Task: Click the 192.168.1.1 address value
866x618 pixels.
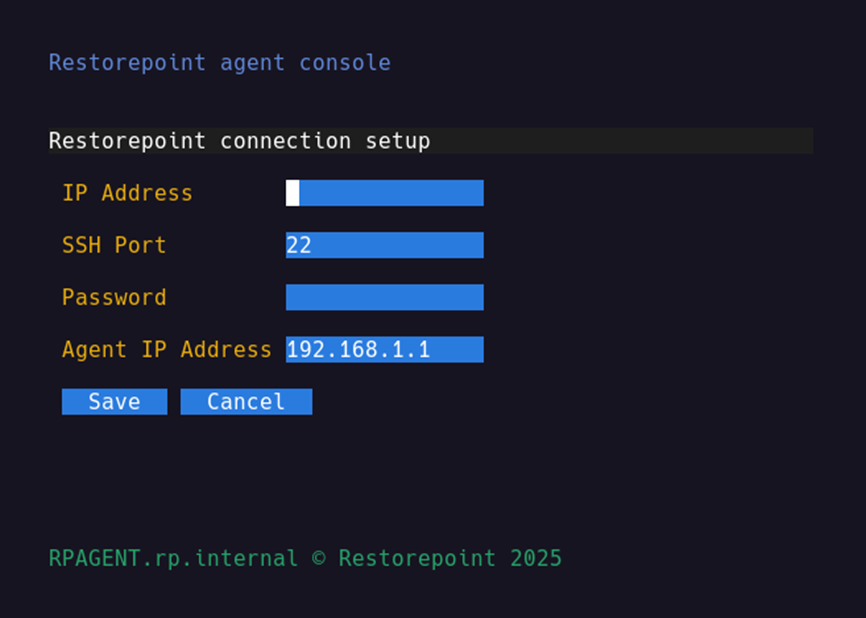Action: point(357,349)
